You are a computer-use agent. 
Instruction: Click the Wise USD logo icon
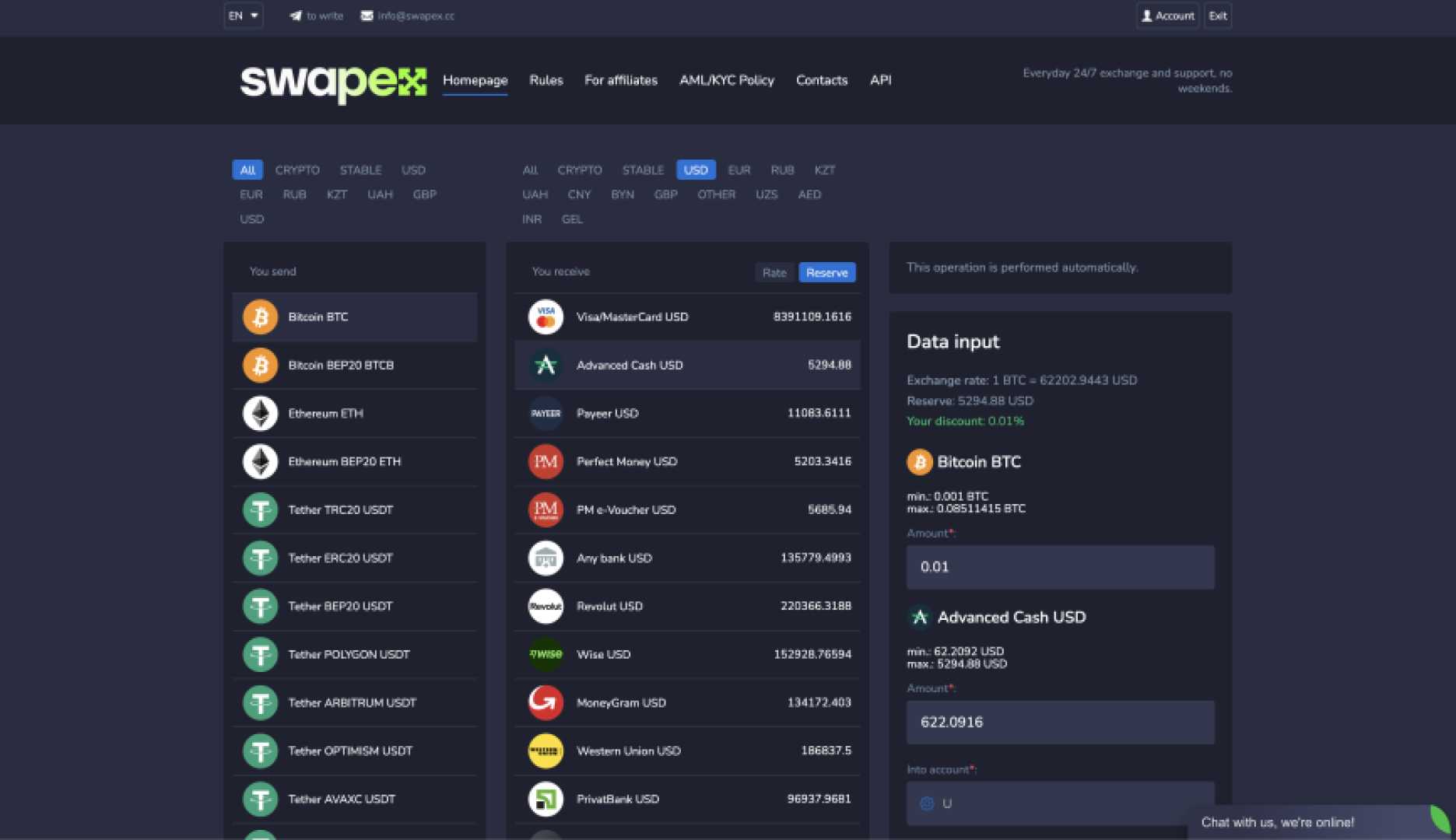click(x=546, y=655)
